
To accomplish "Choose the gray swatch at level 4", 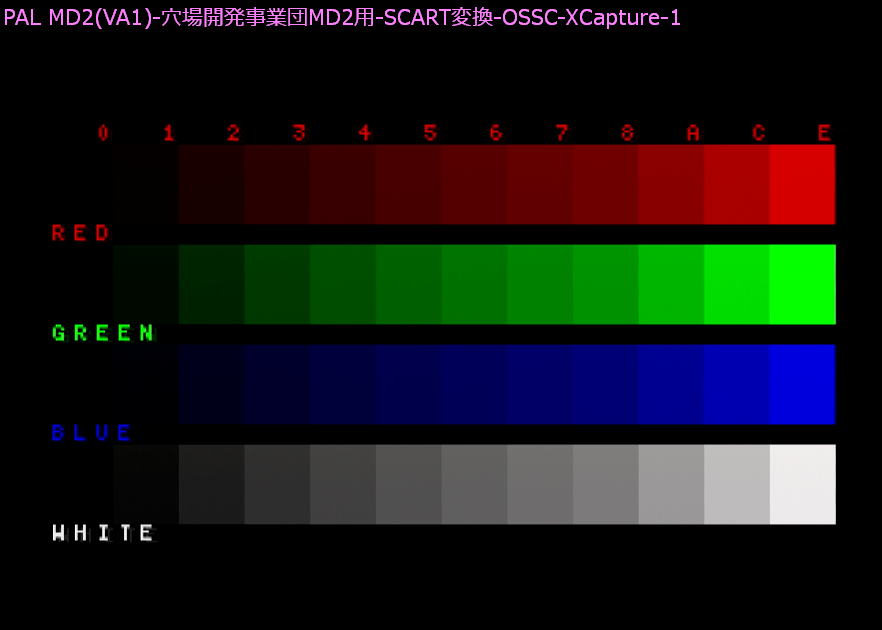I will pos(343,484).
